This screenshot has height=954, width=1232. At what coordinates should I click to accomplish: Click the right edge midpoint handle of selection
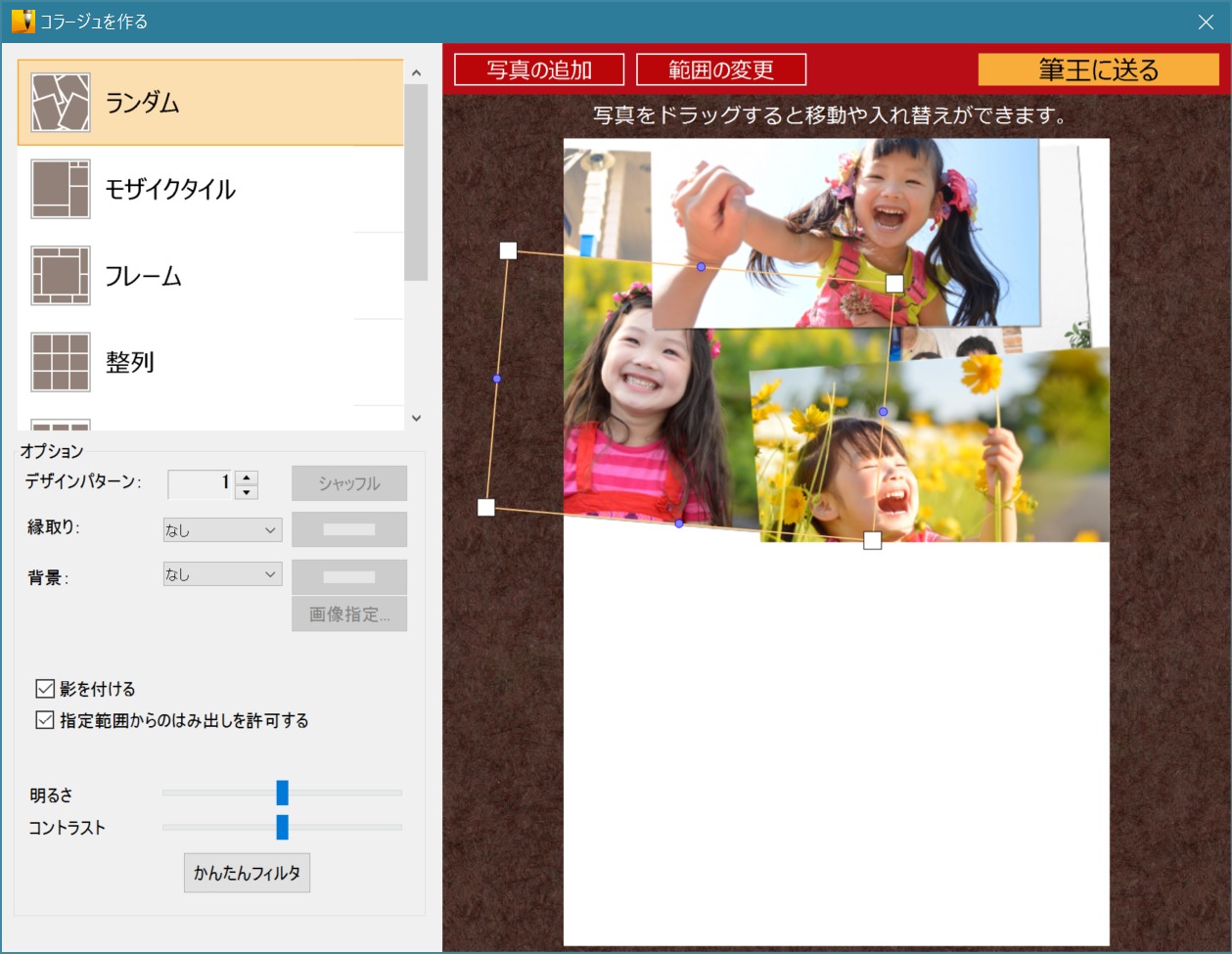coord(883,412)
